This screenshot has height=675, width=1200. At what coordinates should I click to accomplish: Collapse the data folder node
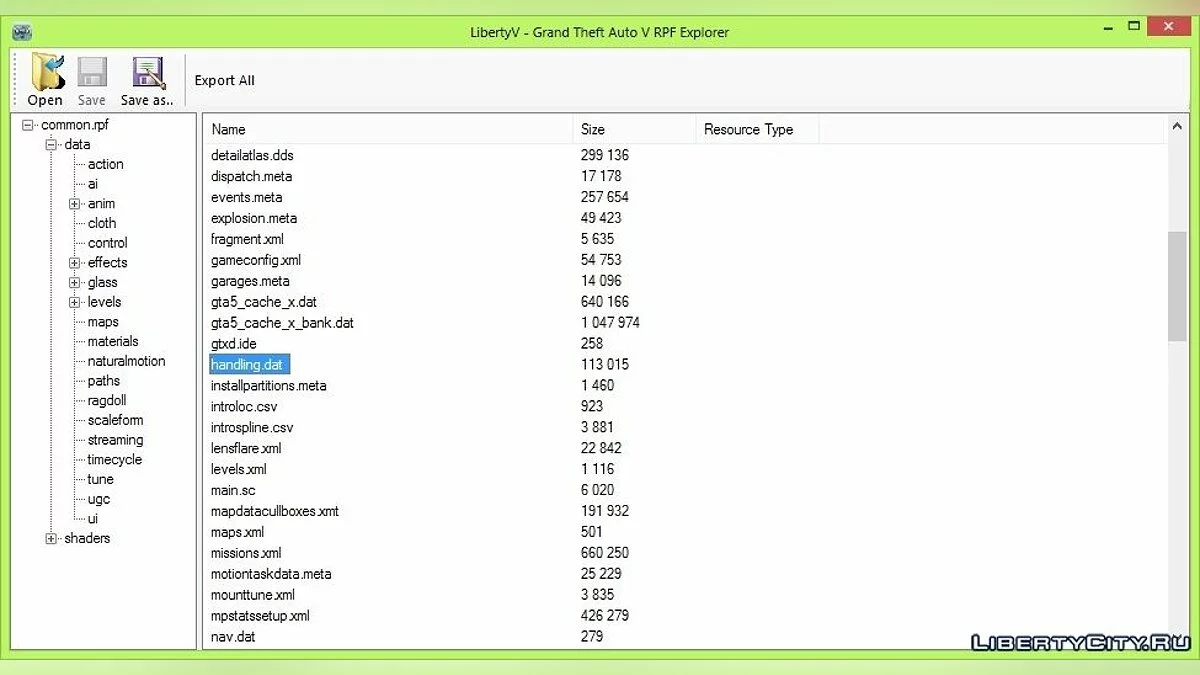[x=51, y=145]
